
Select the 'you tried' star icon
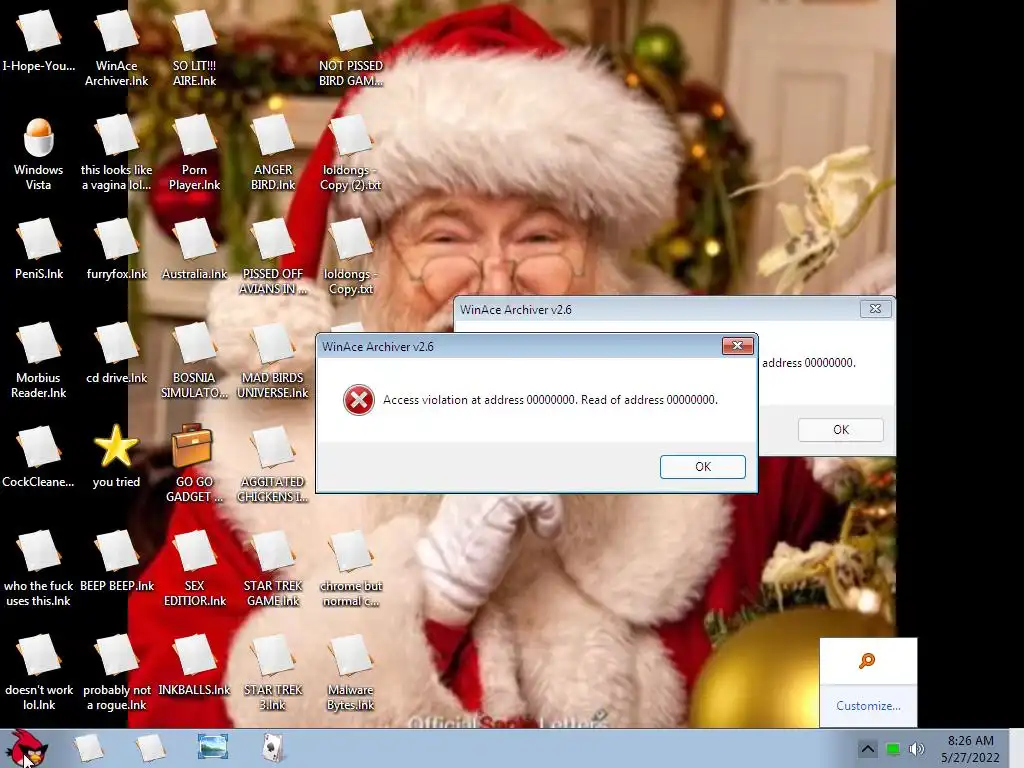116,456
